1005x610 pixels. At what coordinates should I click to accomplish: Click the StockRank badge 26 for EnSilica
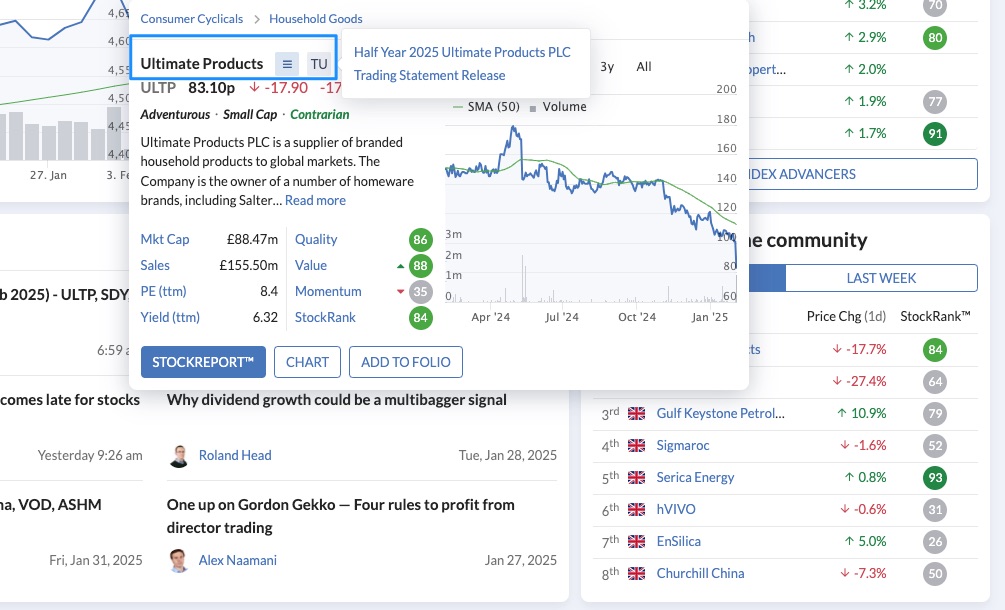(935, 541)
